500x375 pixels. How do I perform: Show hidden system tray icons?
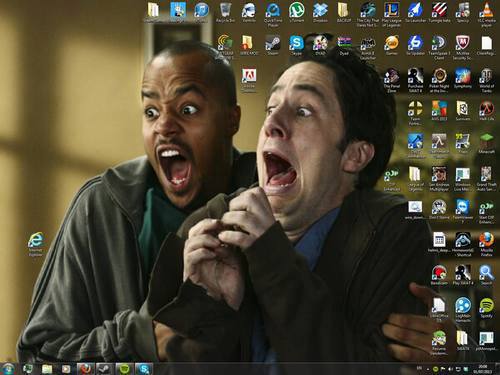coord(428,369)
